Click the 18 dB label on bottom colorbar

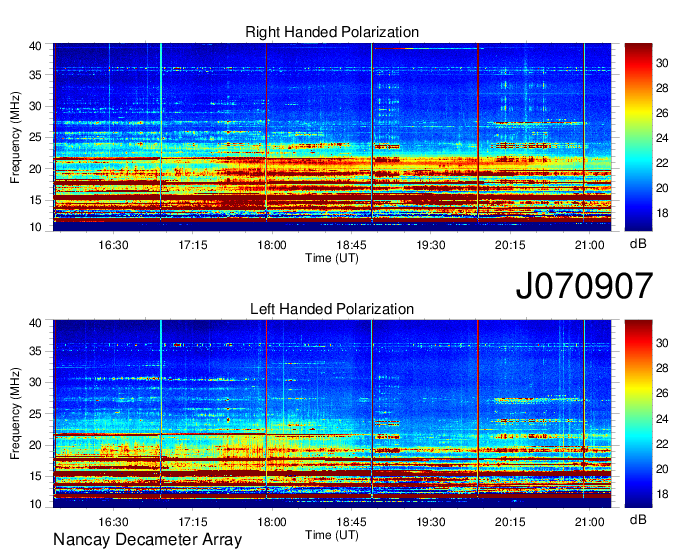(x=662, y=494)
